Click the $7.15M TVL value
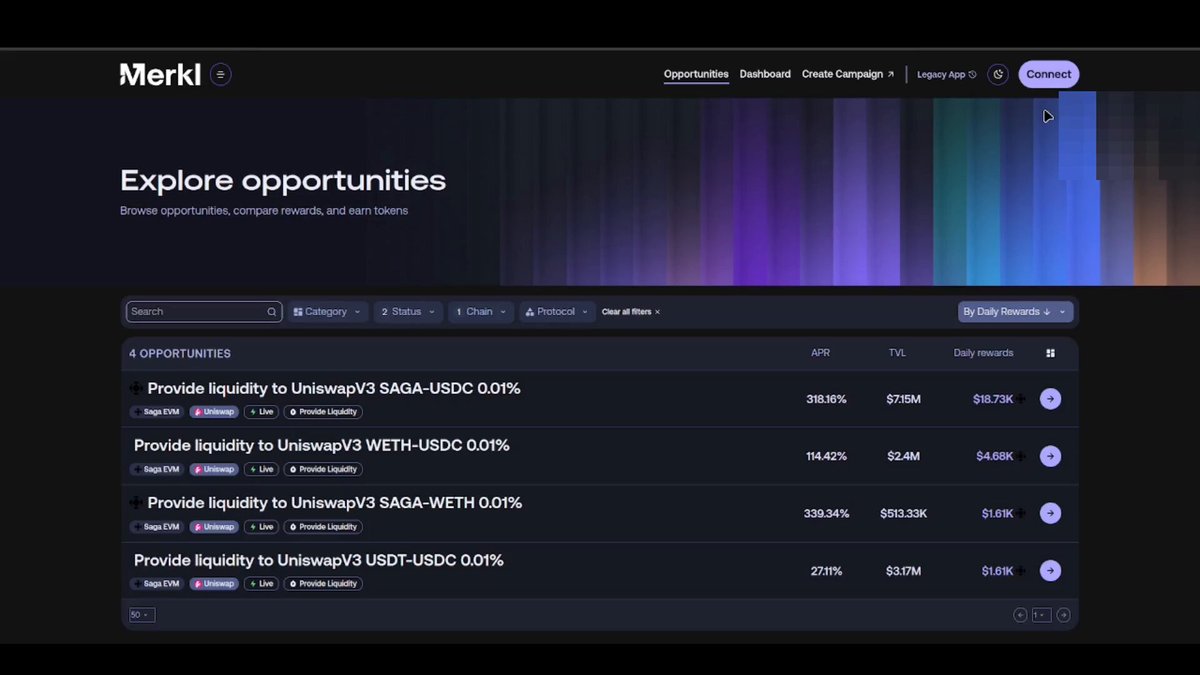1200x675 pixels. point(903,399)
